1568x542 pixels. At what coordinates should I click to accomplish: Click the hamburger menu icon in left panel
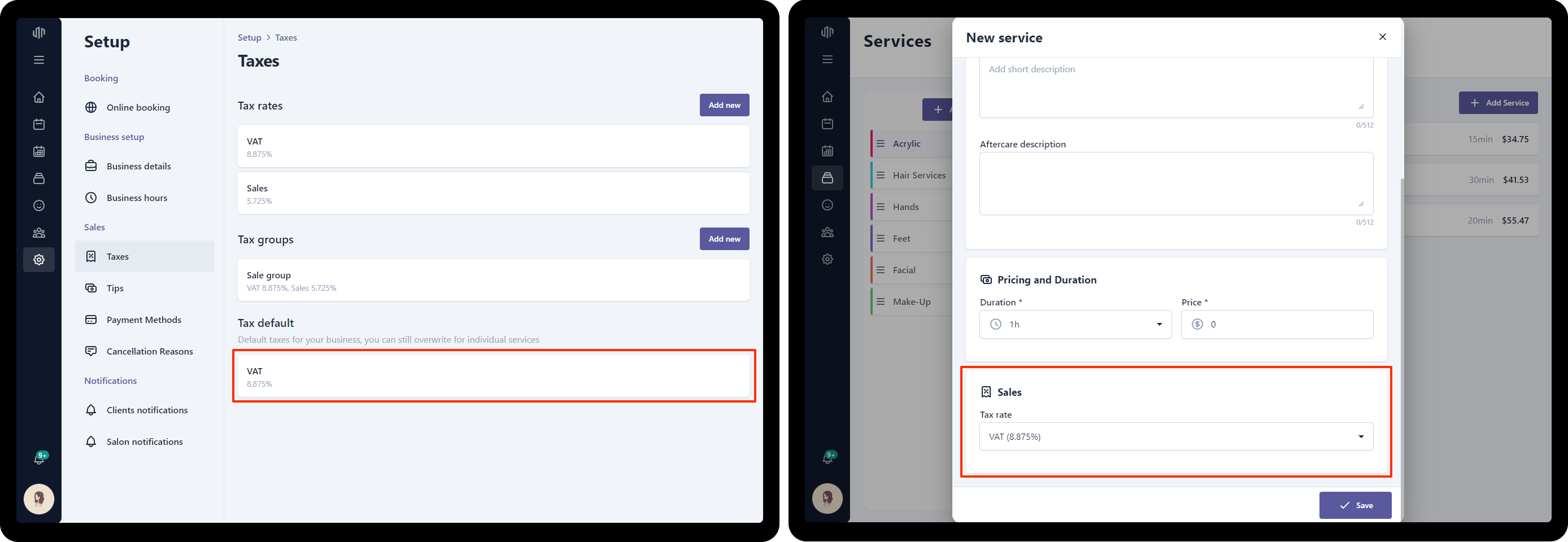[39, 60]
